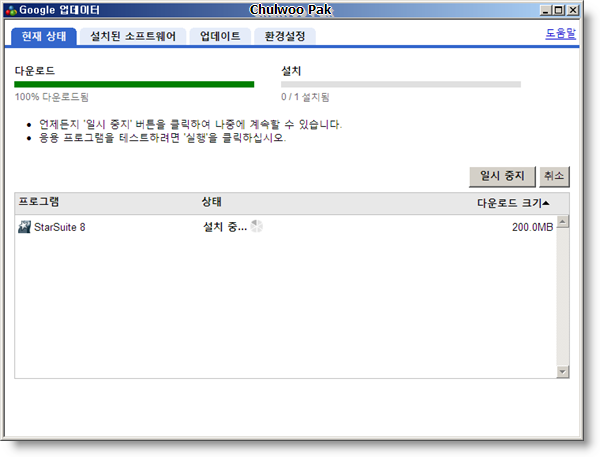Click the 0 / 1 설치됨 status text
The height and width of the screenshot is (457, 600).
[305, 97]
